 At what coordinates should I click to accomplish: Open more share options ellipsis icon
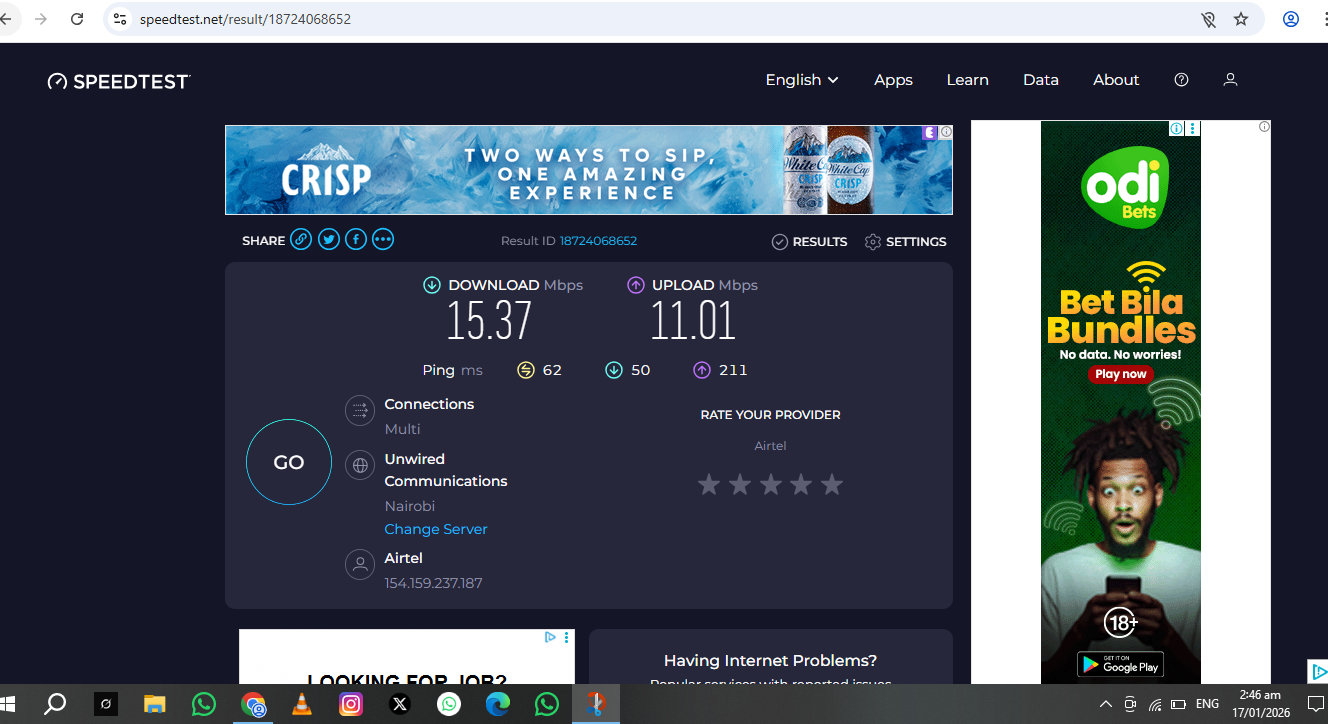pos(384,240)
